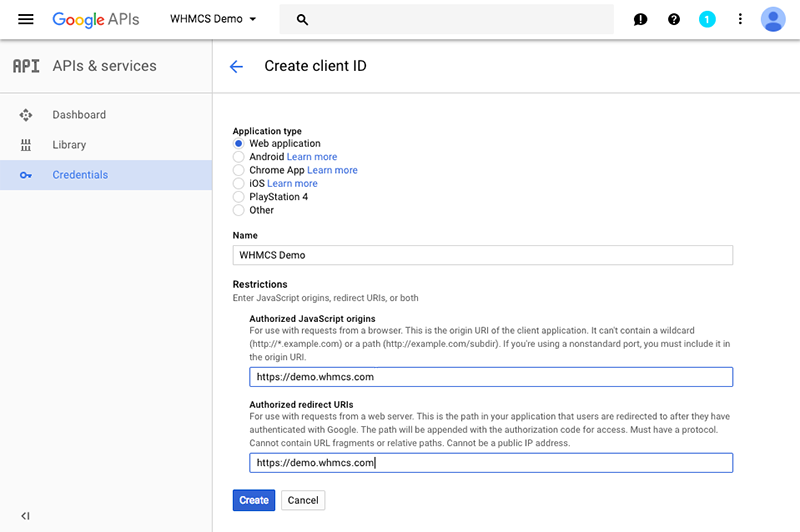The width and height of the screenshot is (800, 532).
Task: Open the feedback alert icon
Action: (640, 19)
